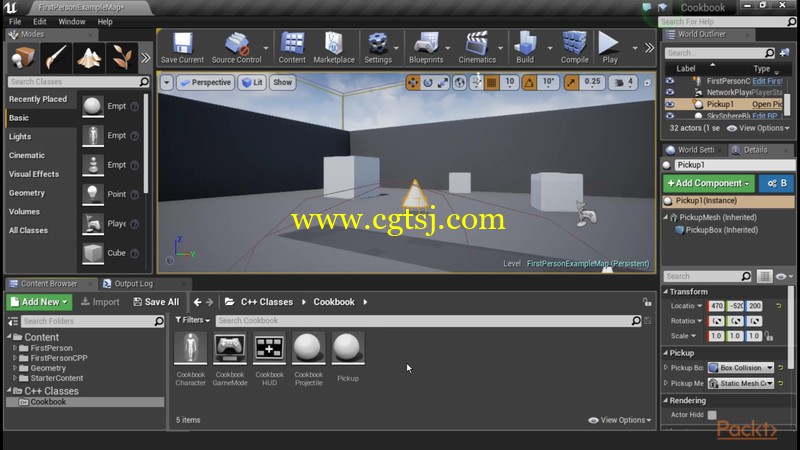Switch to the World Settings tab
The height and width of the screenshot is (450, 800).
click(x=695, y=150)
